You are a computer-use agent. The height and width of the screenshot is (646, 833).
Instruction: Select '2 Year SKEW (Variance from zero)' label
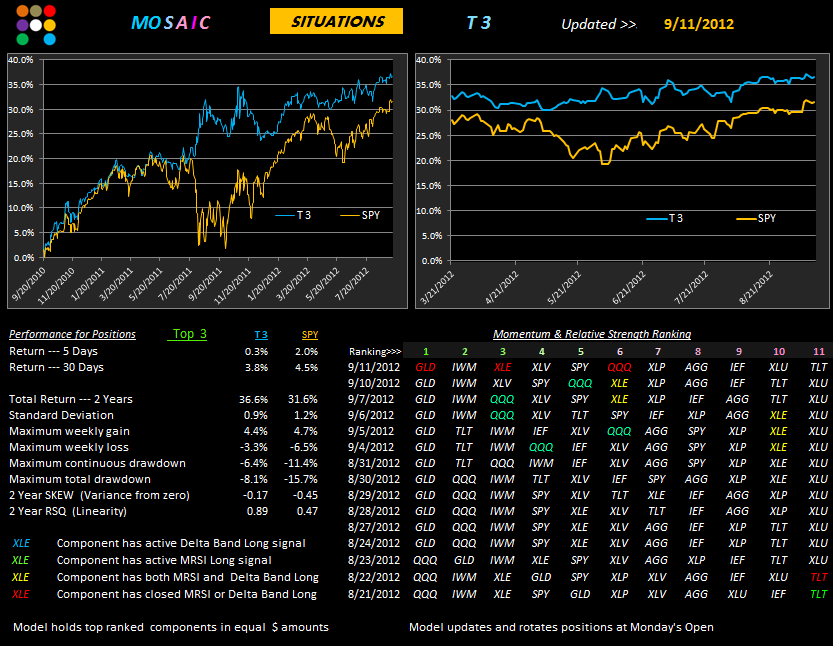(x=99, y=495)
